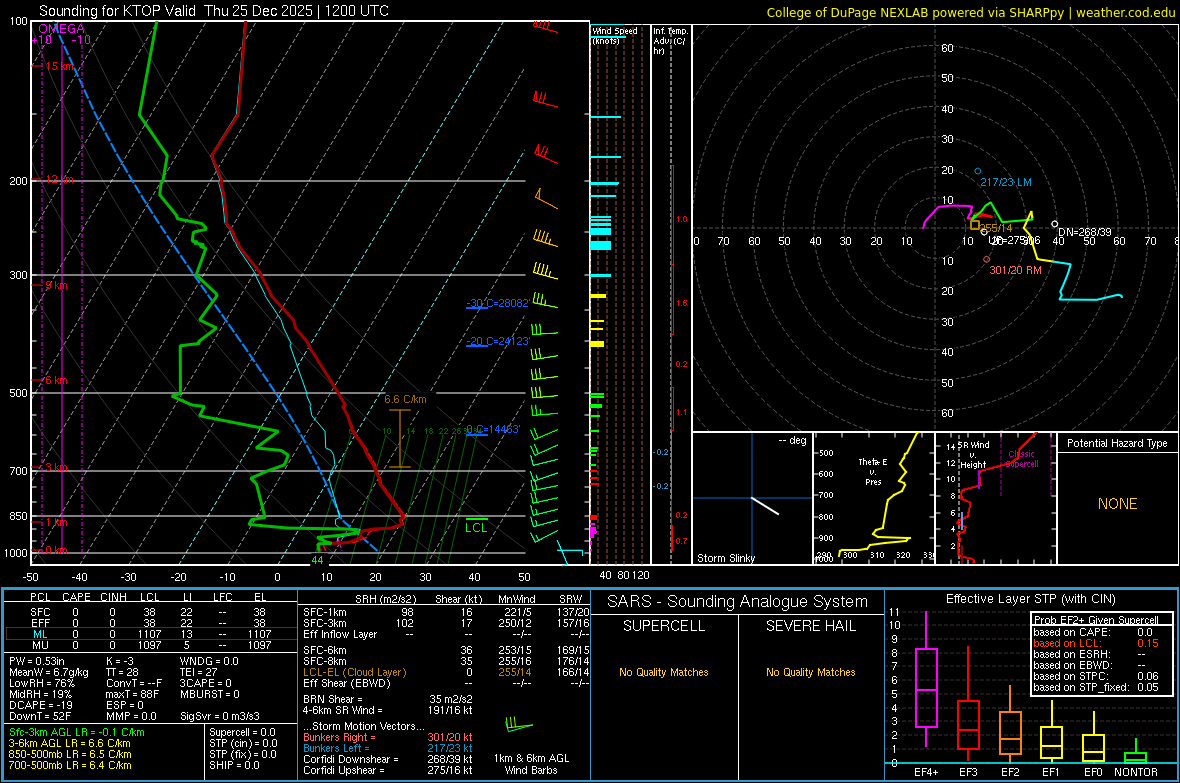Click 'based on STPC: 0.06' probability
Image resolution: width=1180 pixels, height=783 pixels.
[x=1096, y=676]
